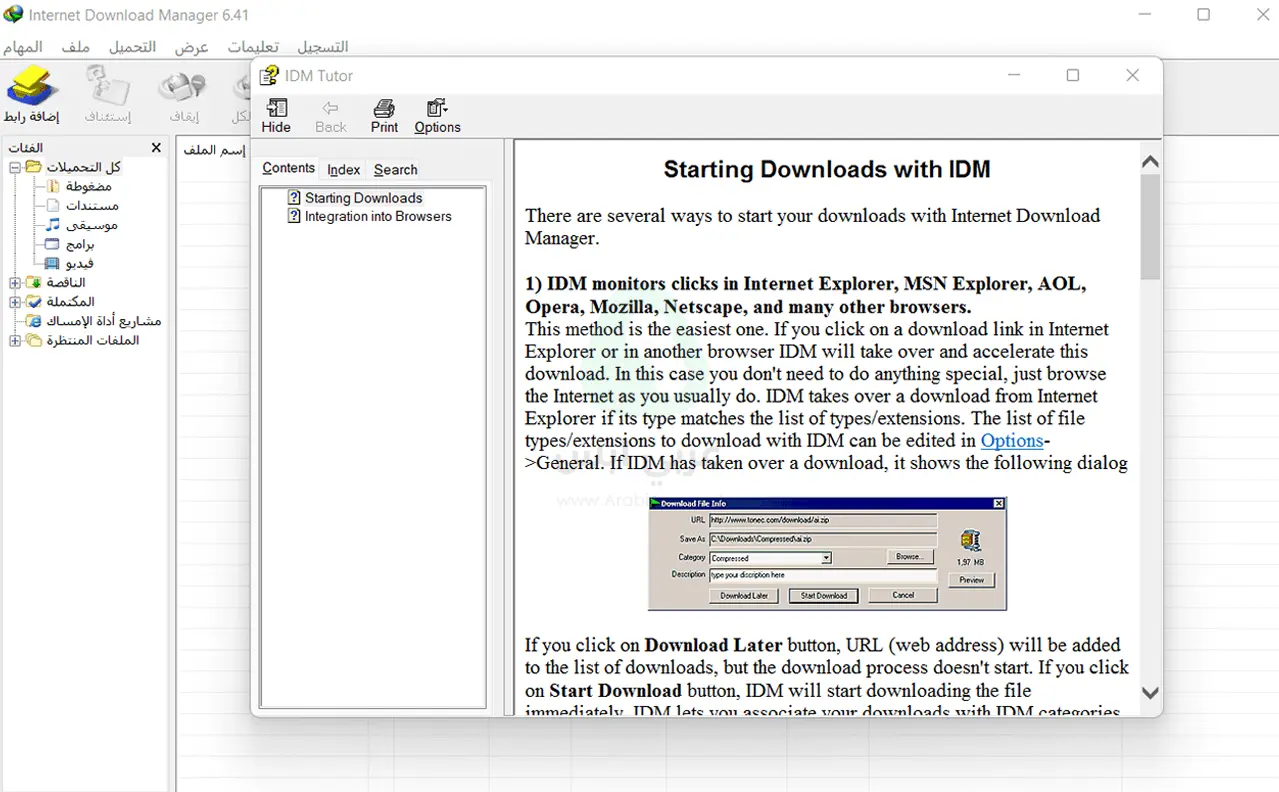Select the Programs (برامج) category icon
Viewport: 1279px width, 792px height.
[x=53, y=244]
